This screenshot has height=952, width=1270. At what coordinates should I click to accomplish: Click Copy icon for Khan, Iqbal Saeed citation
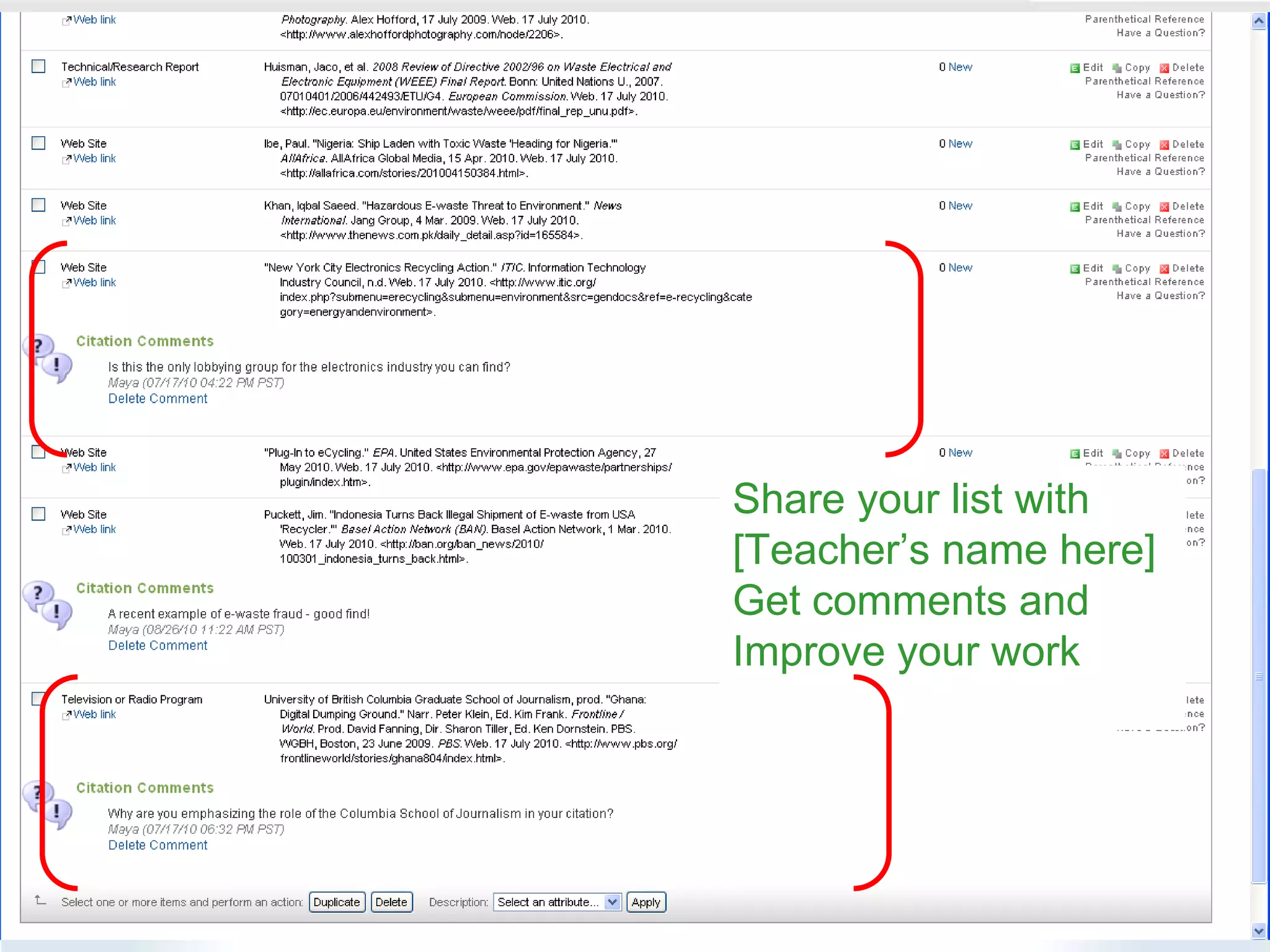point(1117,207)
